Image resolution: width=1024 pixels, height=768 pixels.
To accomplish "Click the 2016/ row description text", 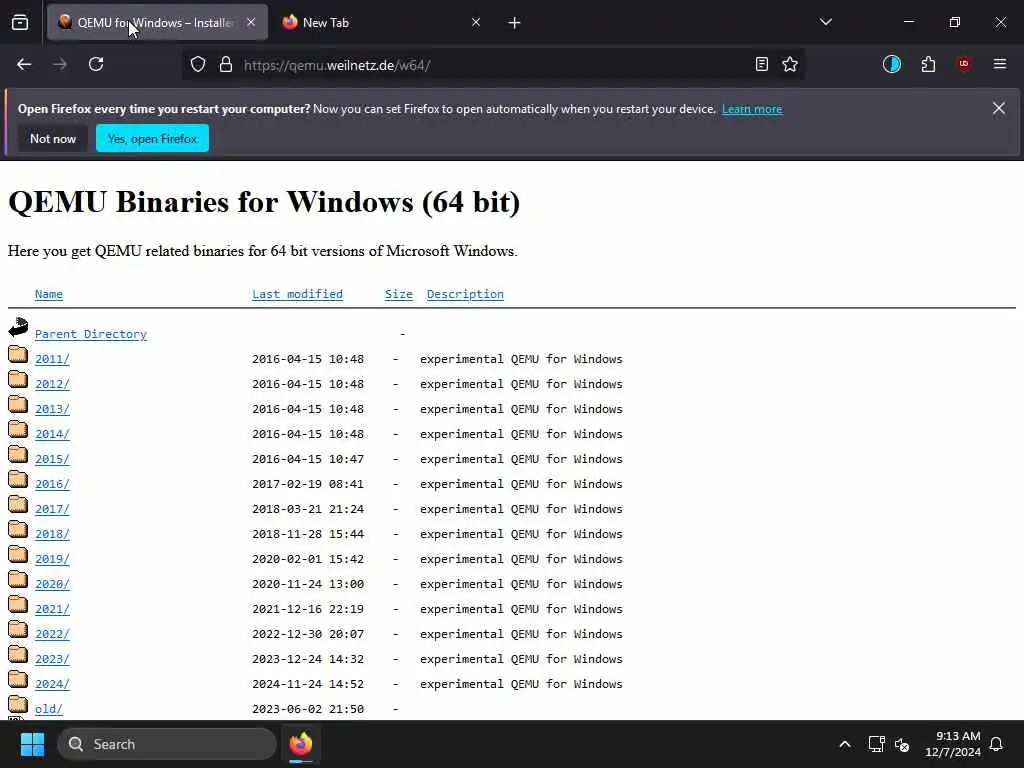I will click(521, 484).
